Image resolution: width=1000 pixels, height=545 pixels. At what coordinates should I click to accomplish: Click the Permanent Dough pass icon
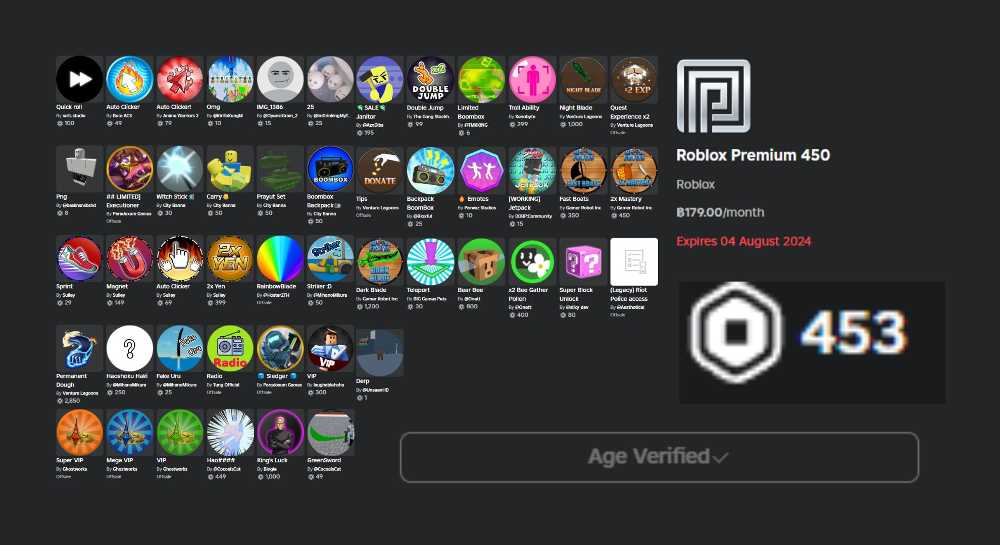click(79, 349)
